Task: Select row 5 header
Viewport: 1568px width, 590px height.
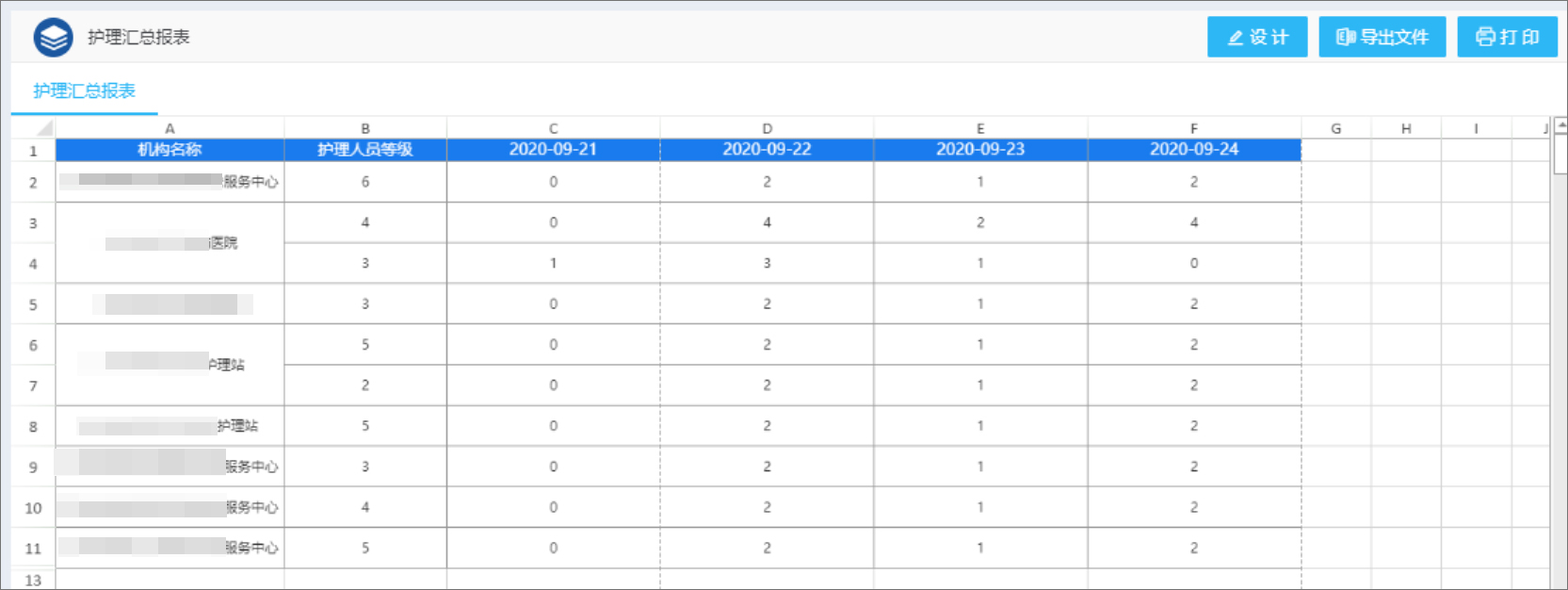Action: tap(33, 304)
